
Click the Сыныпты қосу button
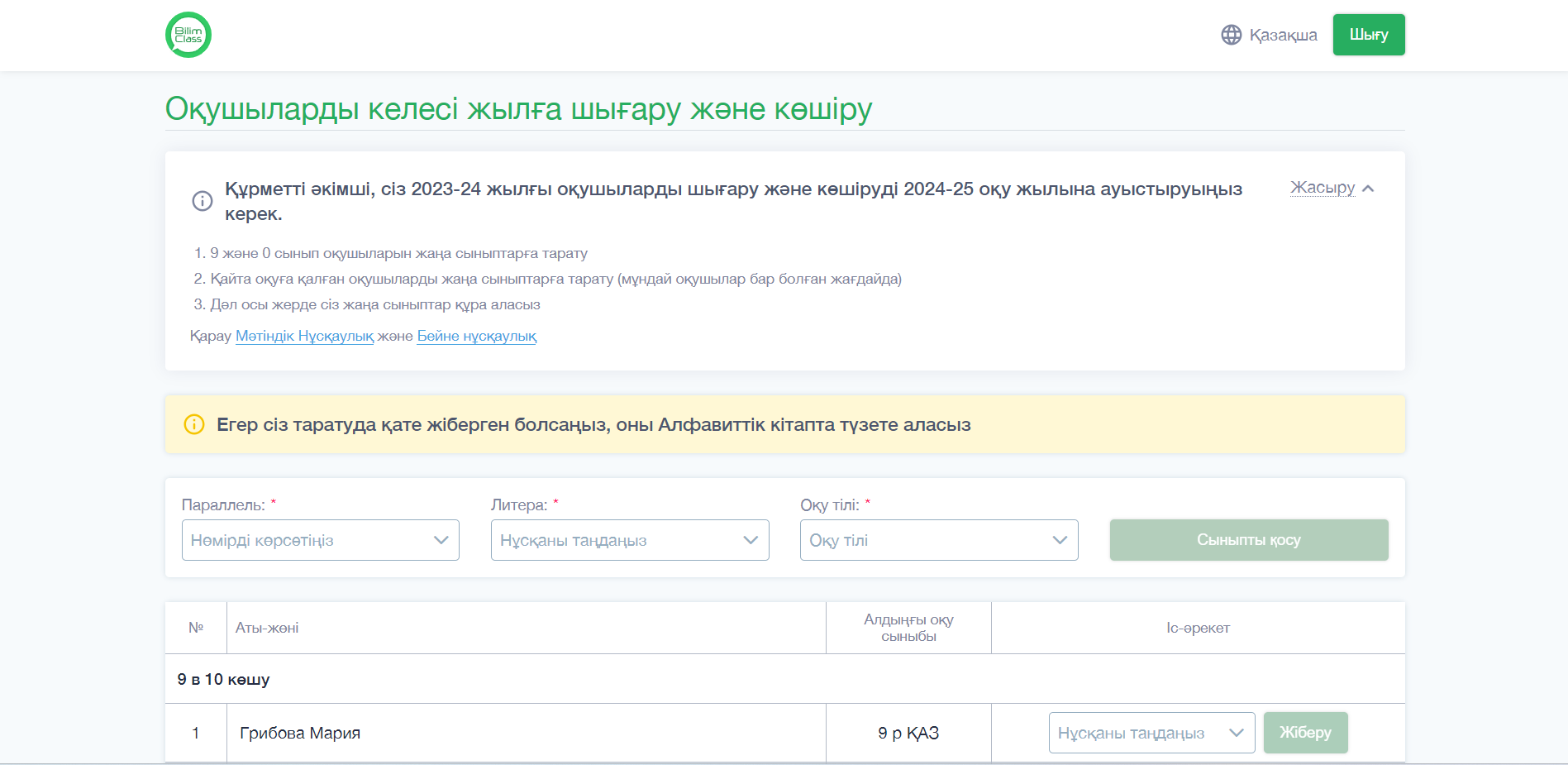coord(1249,540)
